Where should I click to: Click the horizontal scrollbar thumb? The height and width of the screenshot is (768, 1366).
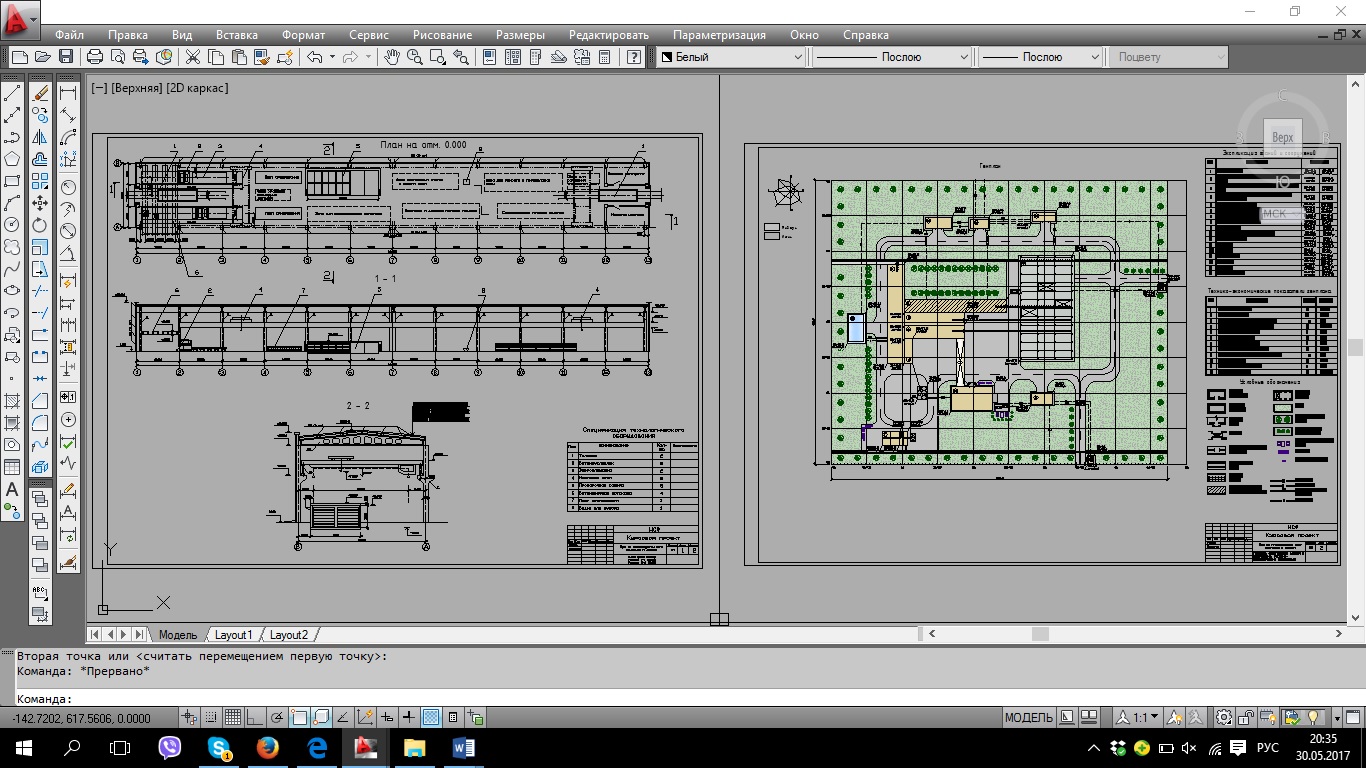(1040, 634)
